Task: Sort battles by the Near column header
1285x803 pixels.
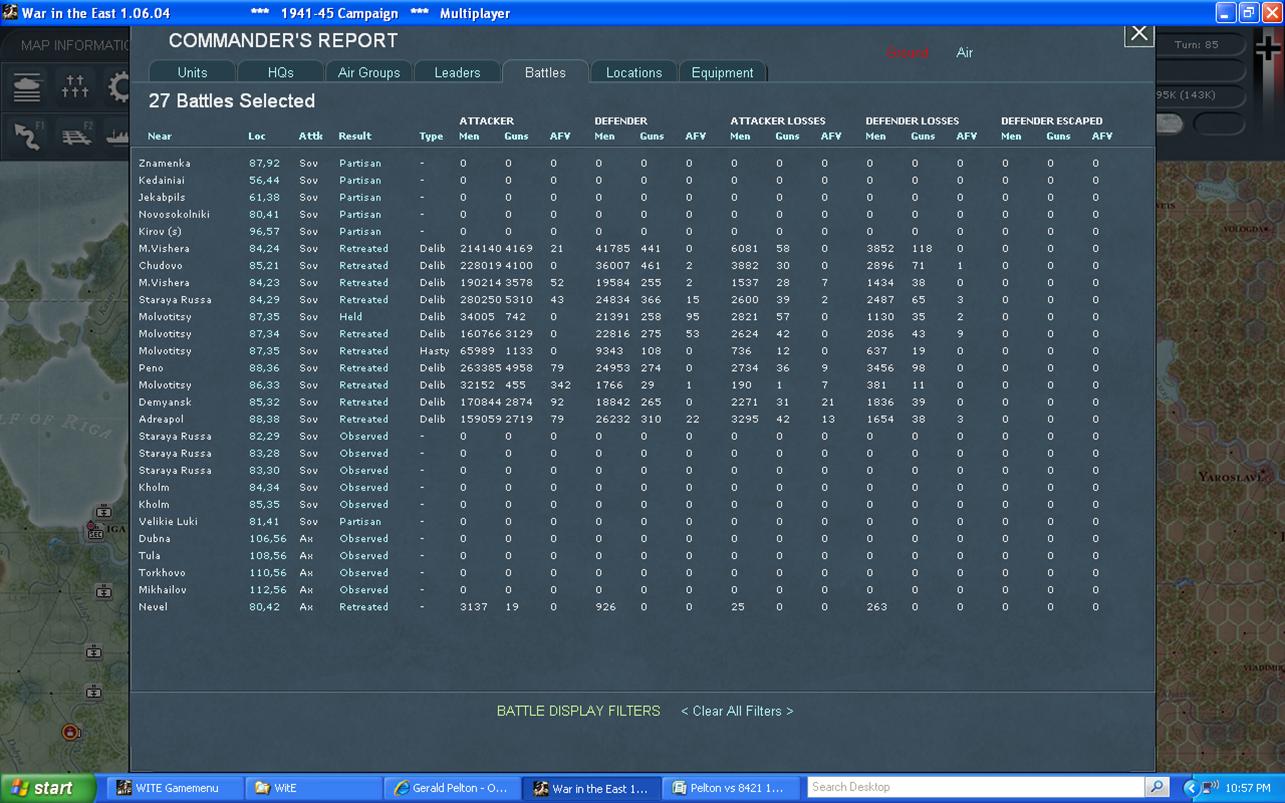Action: click(160, 136)
